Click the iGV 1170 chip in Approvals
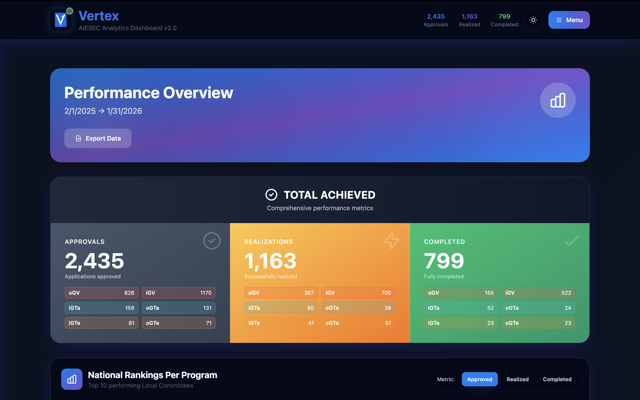640x400 pixels. (179, 293)
